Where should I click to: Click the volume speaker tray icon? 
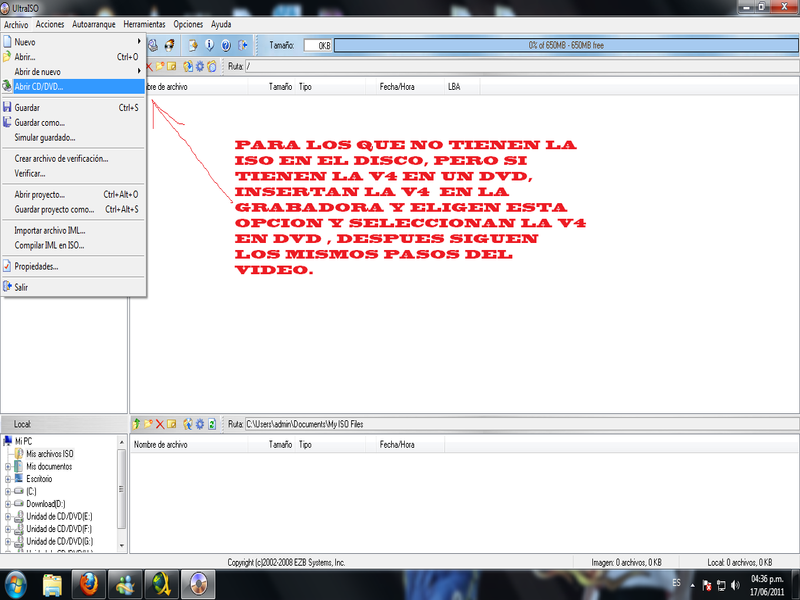(x=735, y=585)
